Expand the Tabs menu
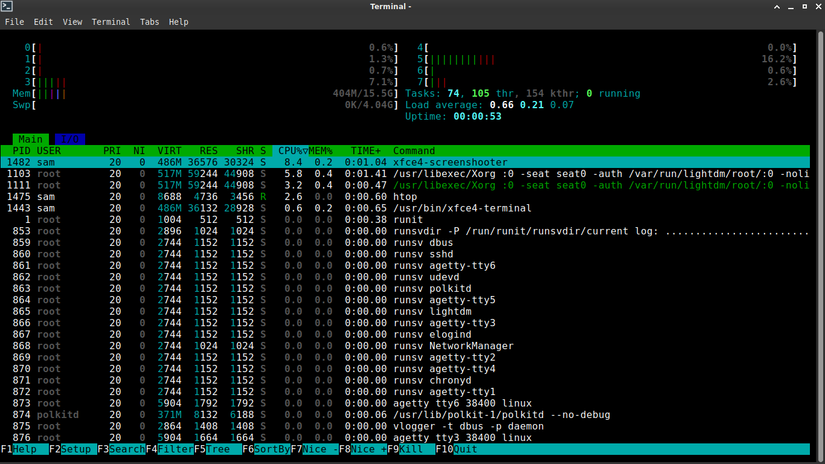 coord(149,21)
